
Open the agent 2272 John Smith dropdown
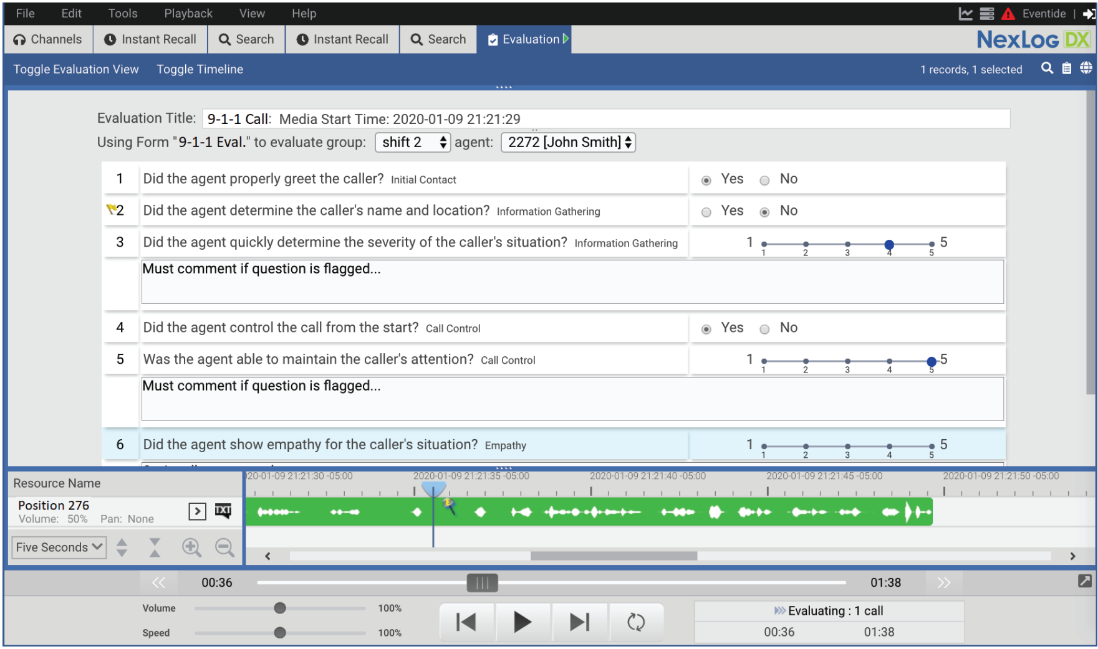coord(568,142)
